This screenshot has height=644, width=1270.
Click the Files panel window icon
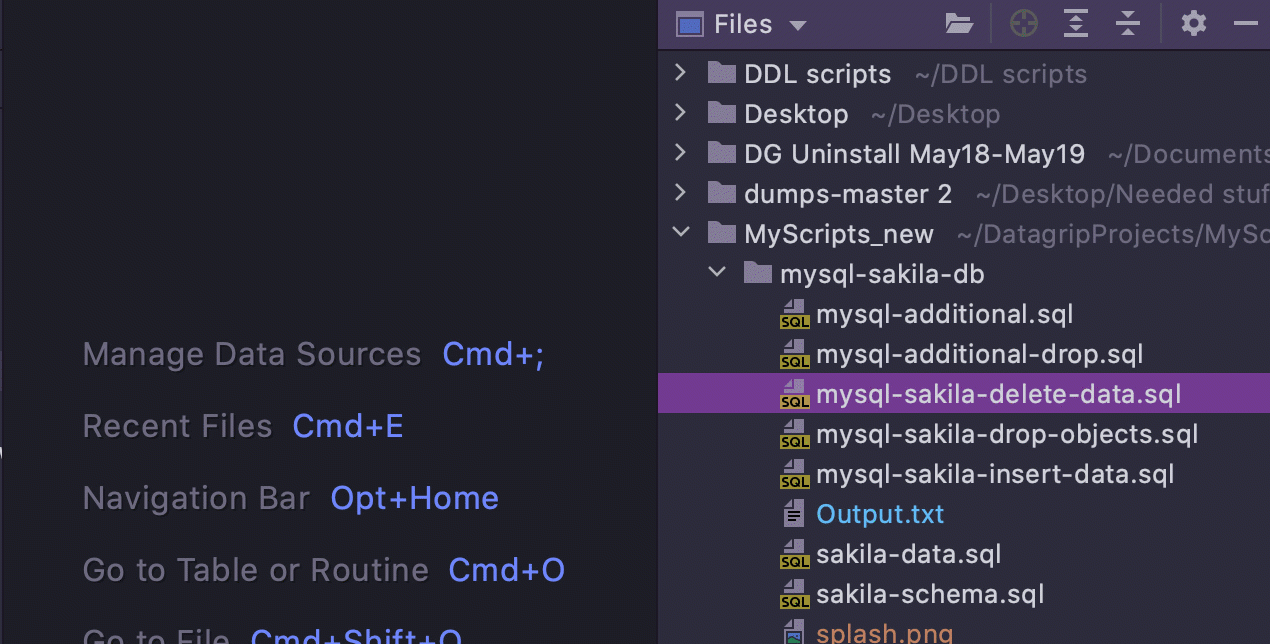coord(690,24)
